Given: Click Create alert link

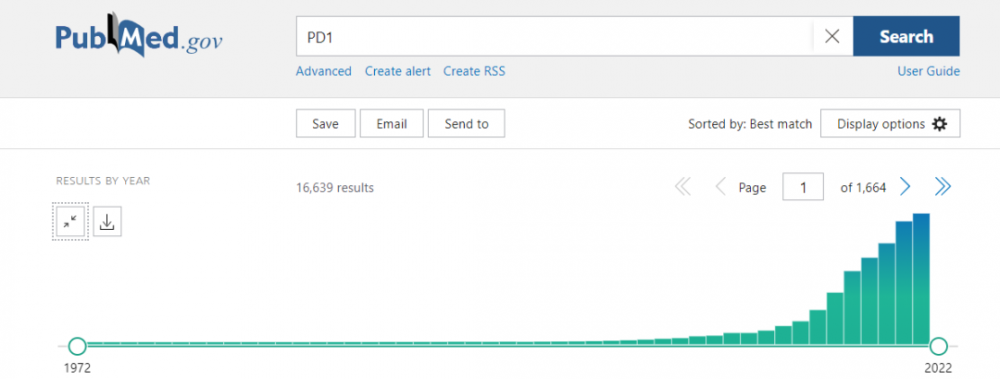Looking at the screenshot, I should (397, 71).
